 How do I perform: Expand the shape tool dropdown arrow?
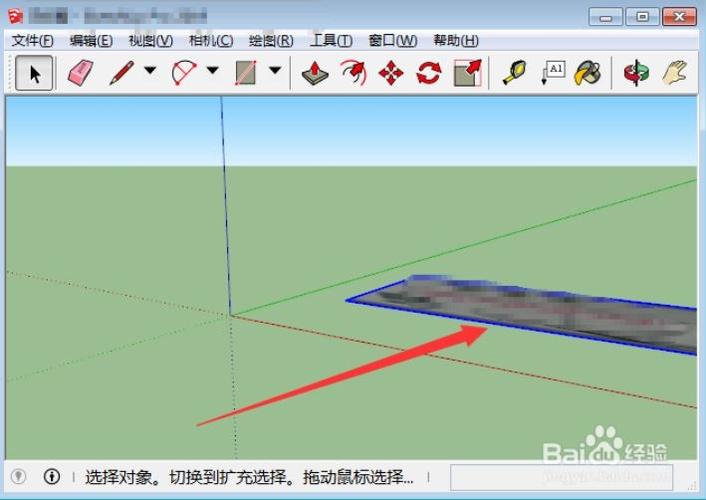click(275, 70)
